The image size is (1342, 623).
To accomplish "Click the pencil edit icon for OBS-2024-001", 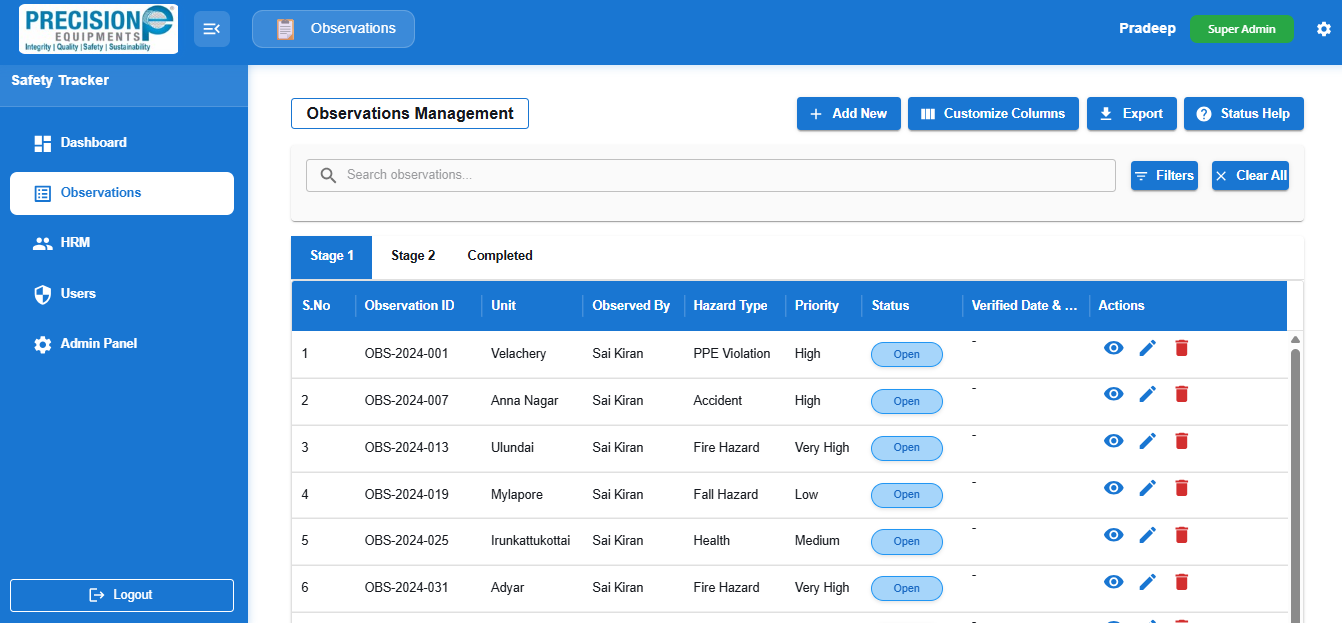I will tap(1148, 347).
